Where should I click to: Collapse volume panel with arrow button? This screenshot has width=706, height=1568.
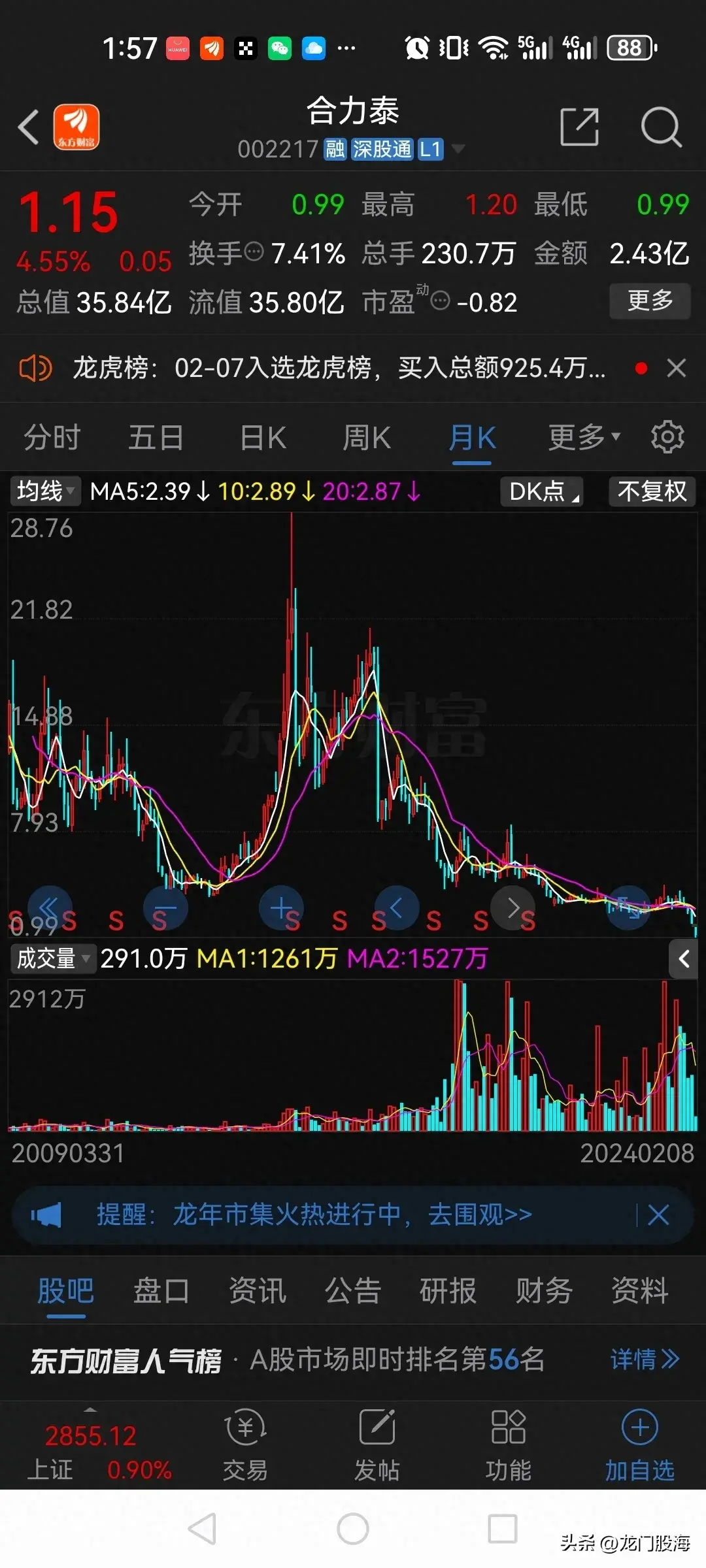[684, 959]
